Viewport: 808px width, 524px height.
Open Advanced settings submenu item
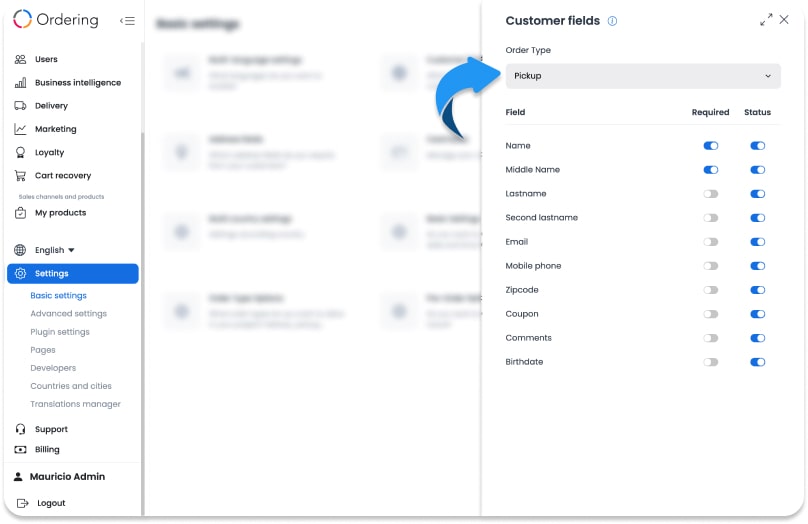coord(69,313)
